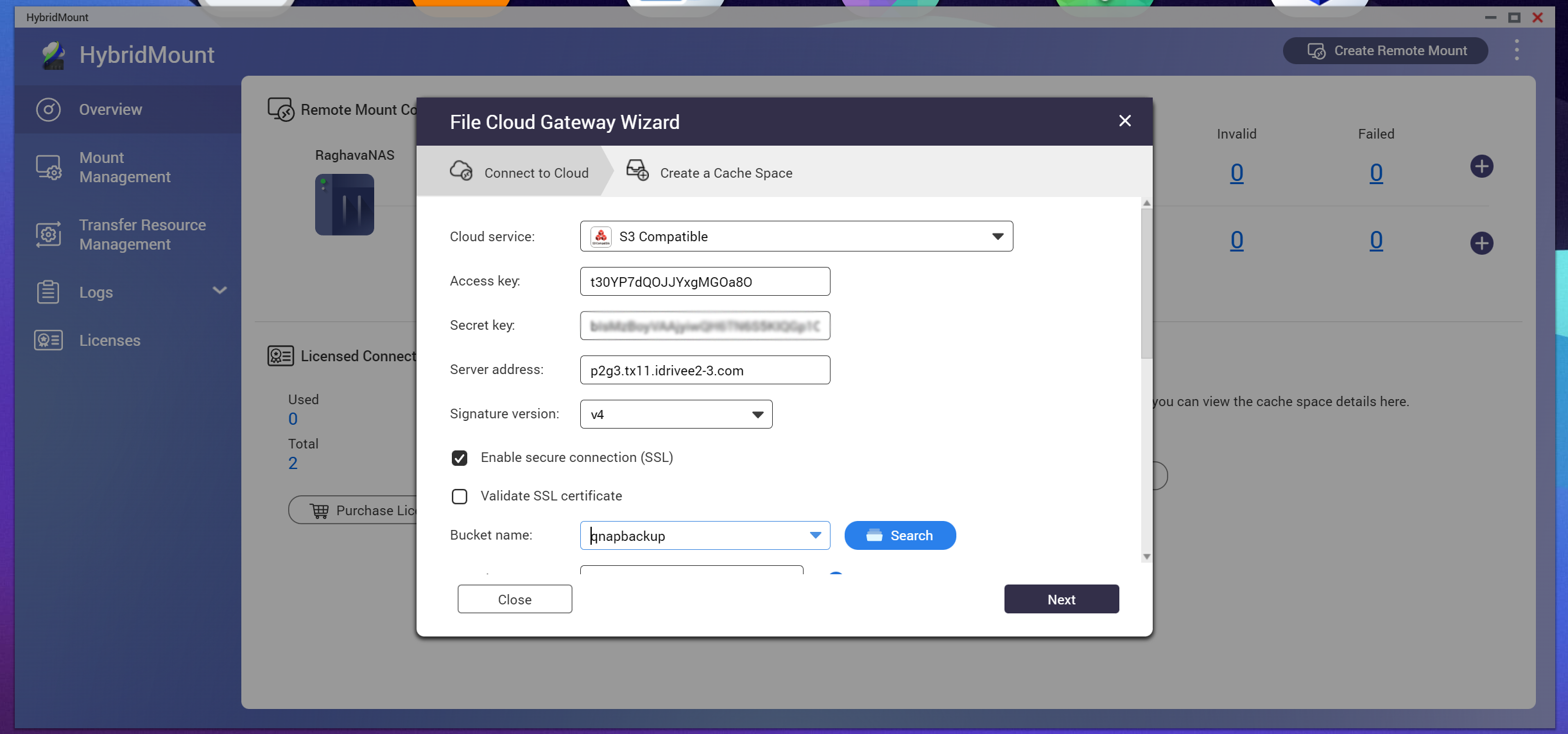Screen dimensions: 1568x734
Task: Click the second row add plus icon
Action: pyautogui.click(x=1481, y=243)
